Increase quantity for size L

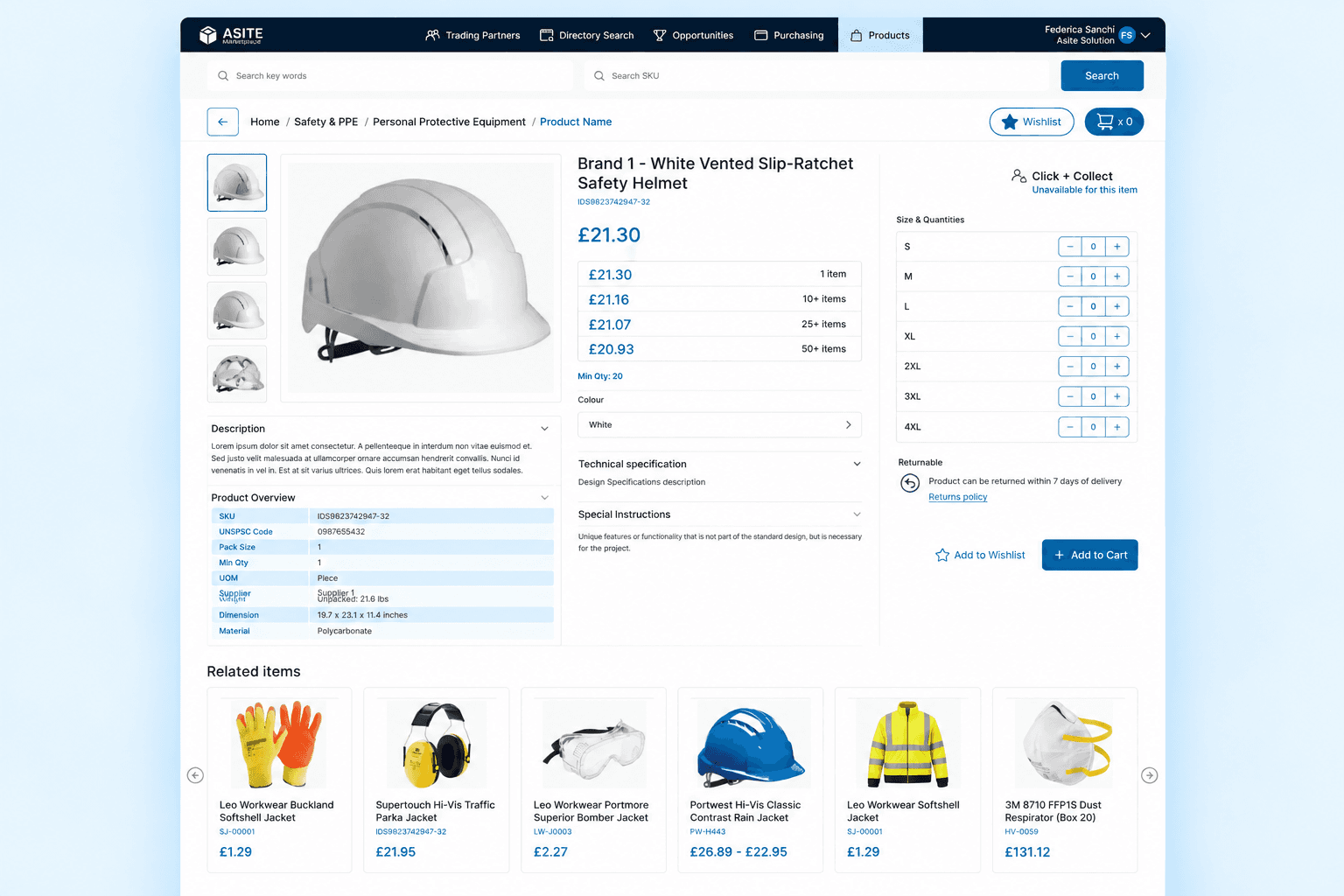click(x=1117, y=306)
